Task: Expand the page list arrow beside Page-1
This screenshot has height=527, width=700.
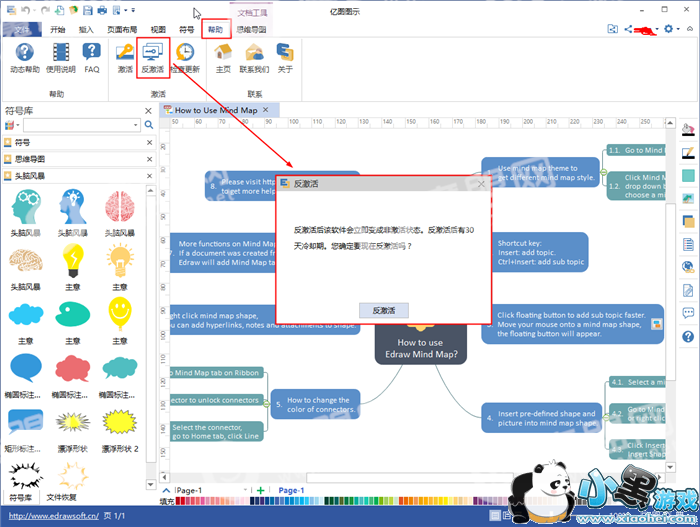Action: click(x=245, y=490)
